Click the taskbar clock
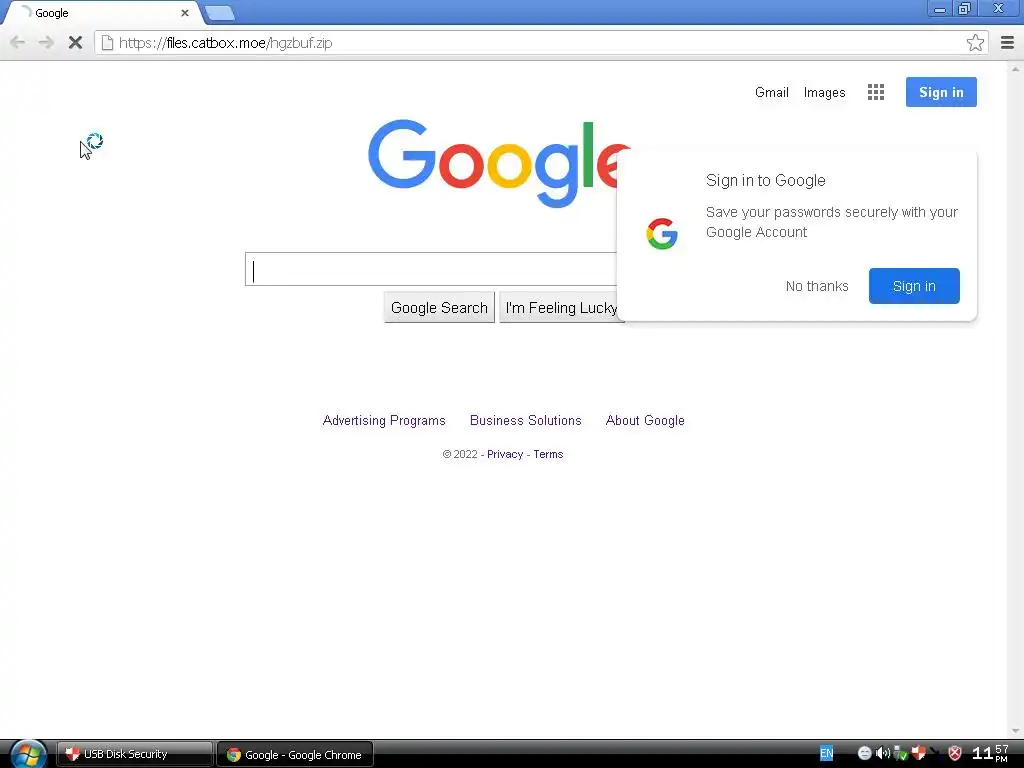The width and height of the screenshot is (1024, 768). click(x=991, y=754)
